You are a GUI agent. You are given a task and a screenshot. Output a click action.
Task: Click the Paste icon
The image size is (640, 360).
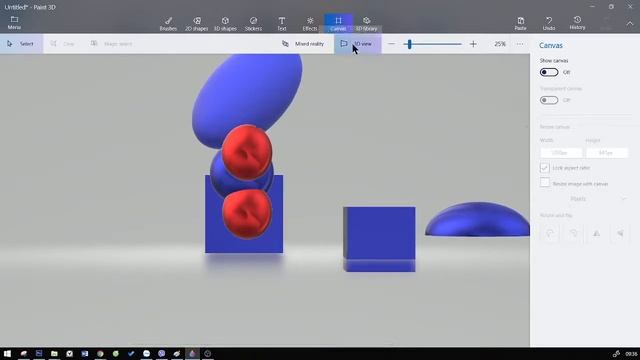520,23
